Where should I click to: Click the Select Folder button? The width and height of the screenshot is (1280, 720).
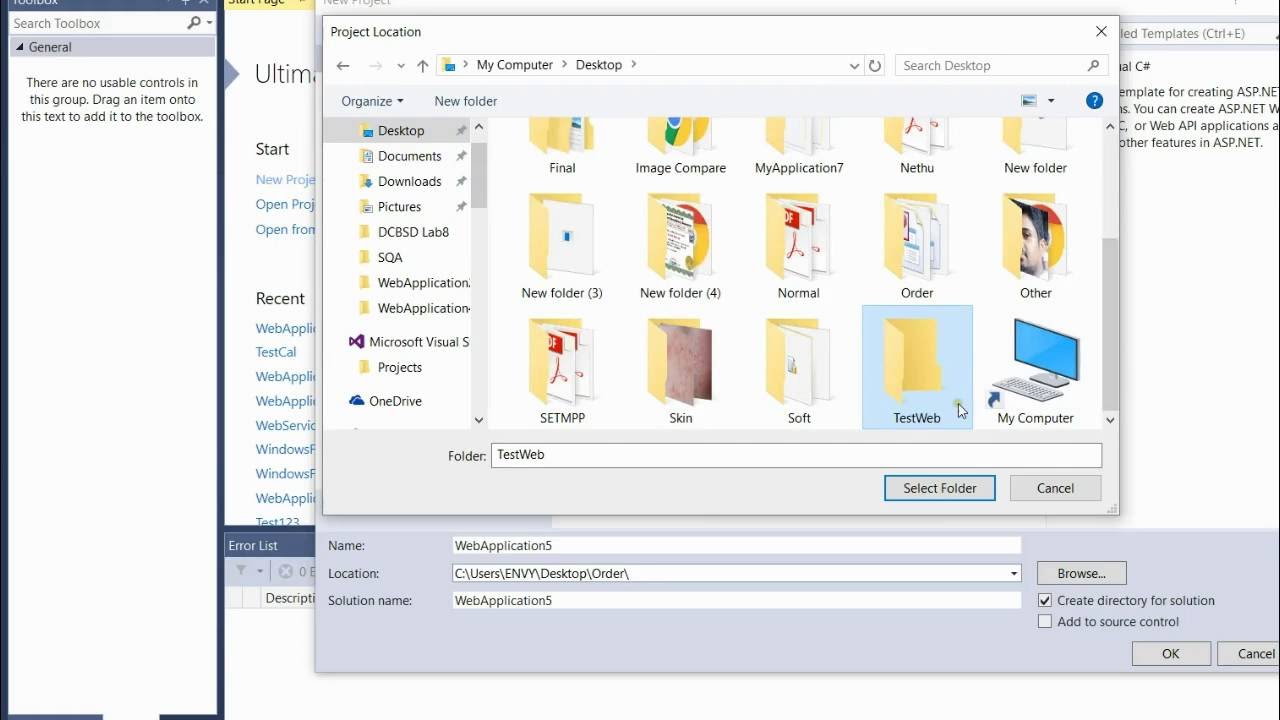point(940,488)
